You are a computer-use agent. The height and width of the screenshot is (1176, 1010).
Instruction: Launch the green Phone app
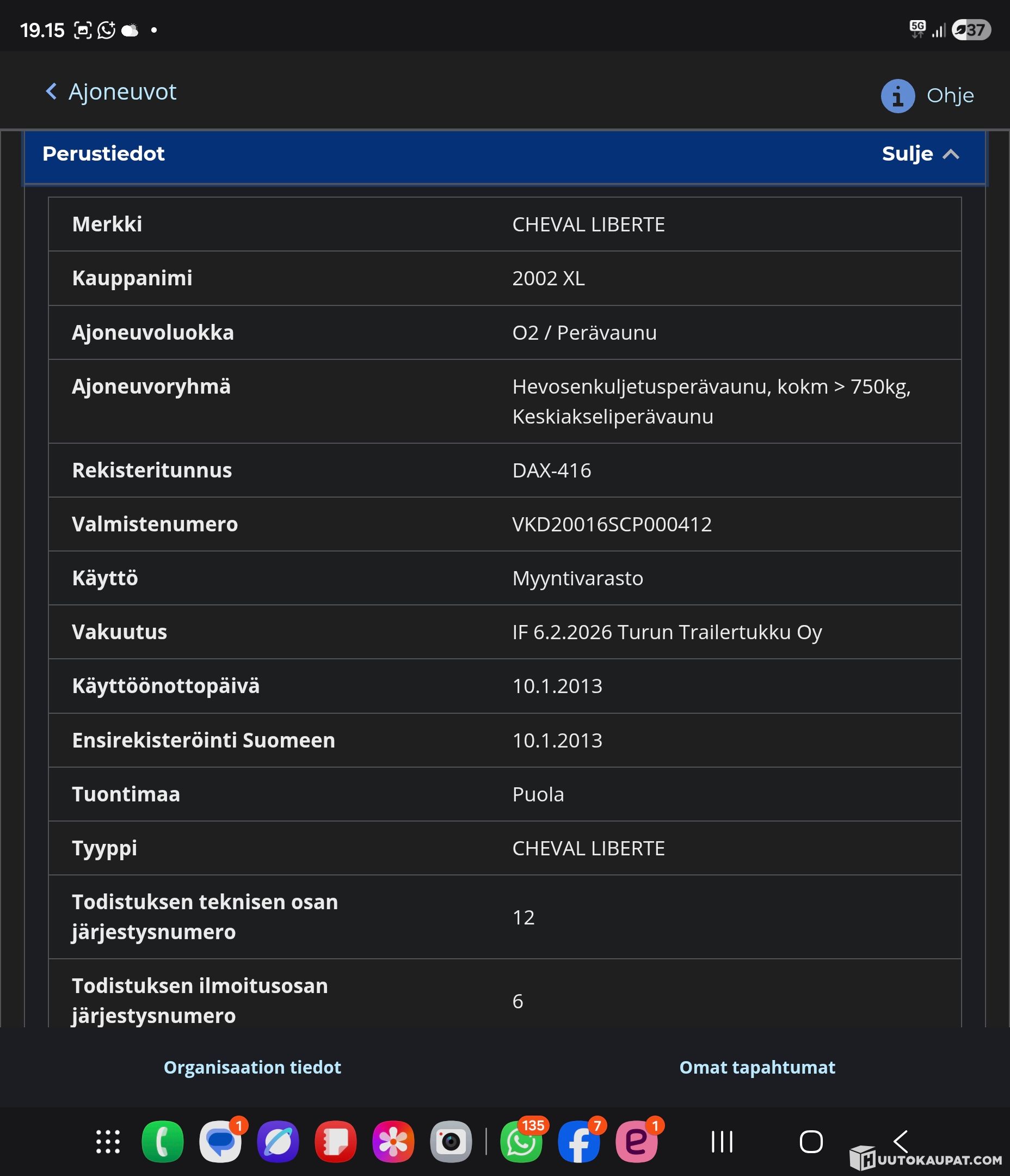click(162, 1141)
